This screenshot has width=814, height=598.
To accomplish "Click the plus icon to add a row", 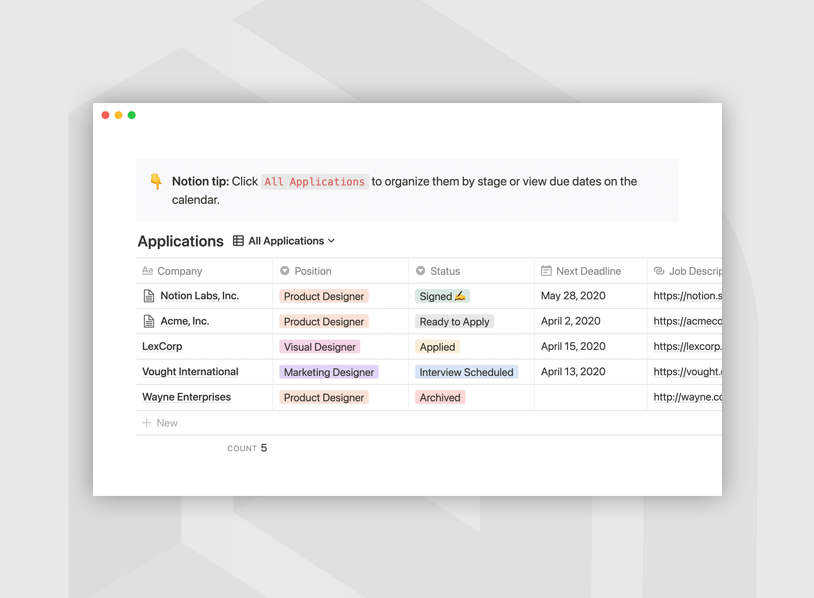I will [147, 423].
